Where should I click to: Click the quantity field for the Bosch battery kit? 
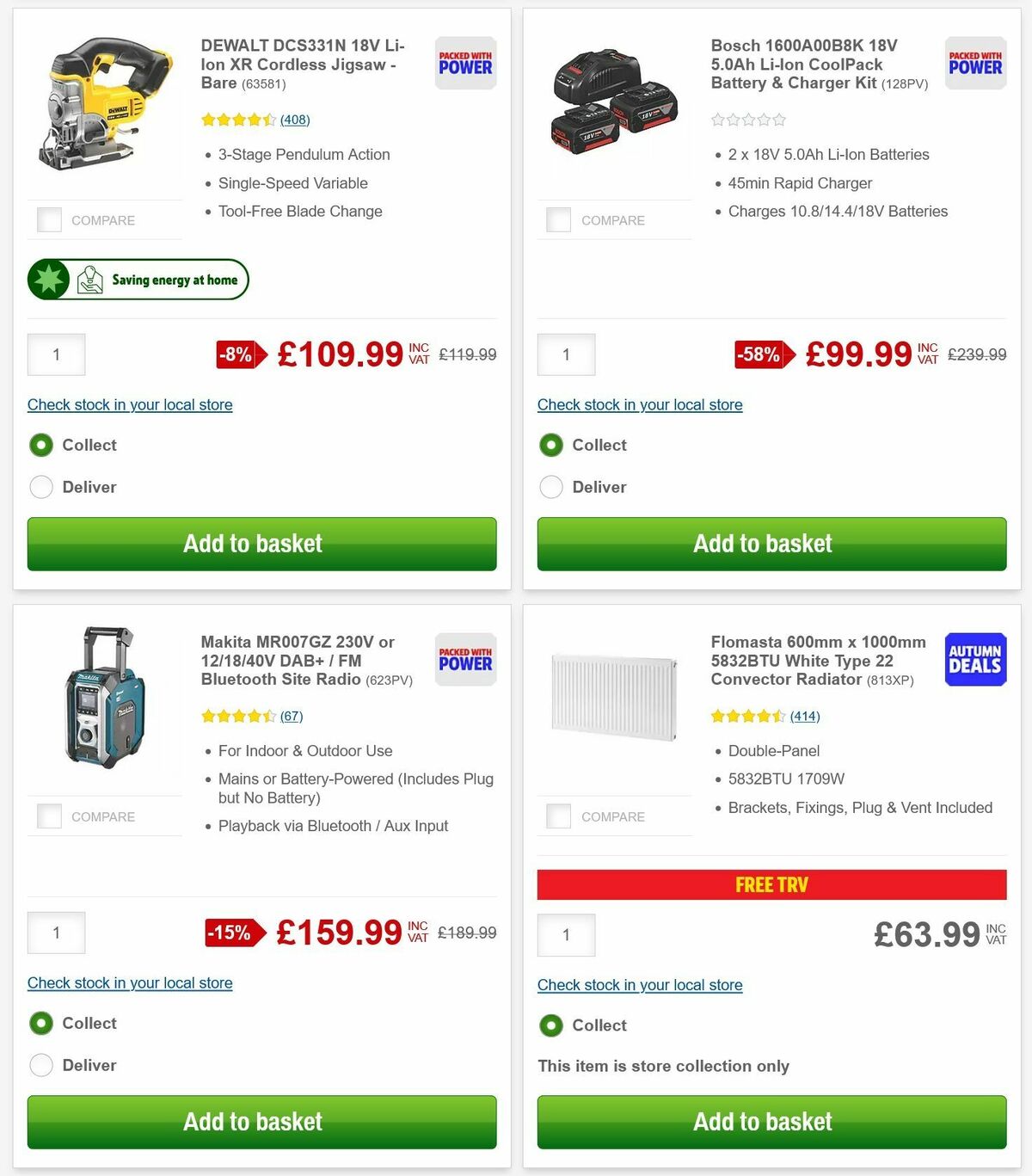566,354
